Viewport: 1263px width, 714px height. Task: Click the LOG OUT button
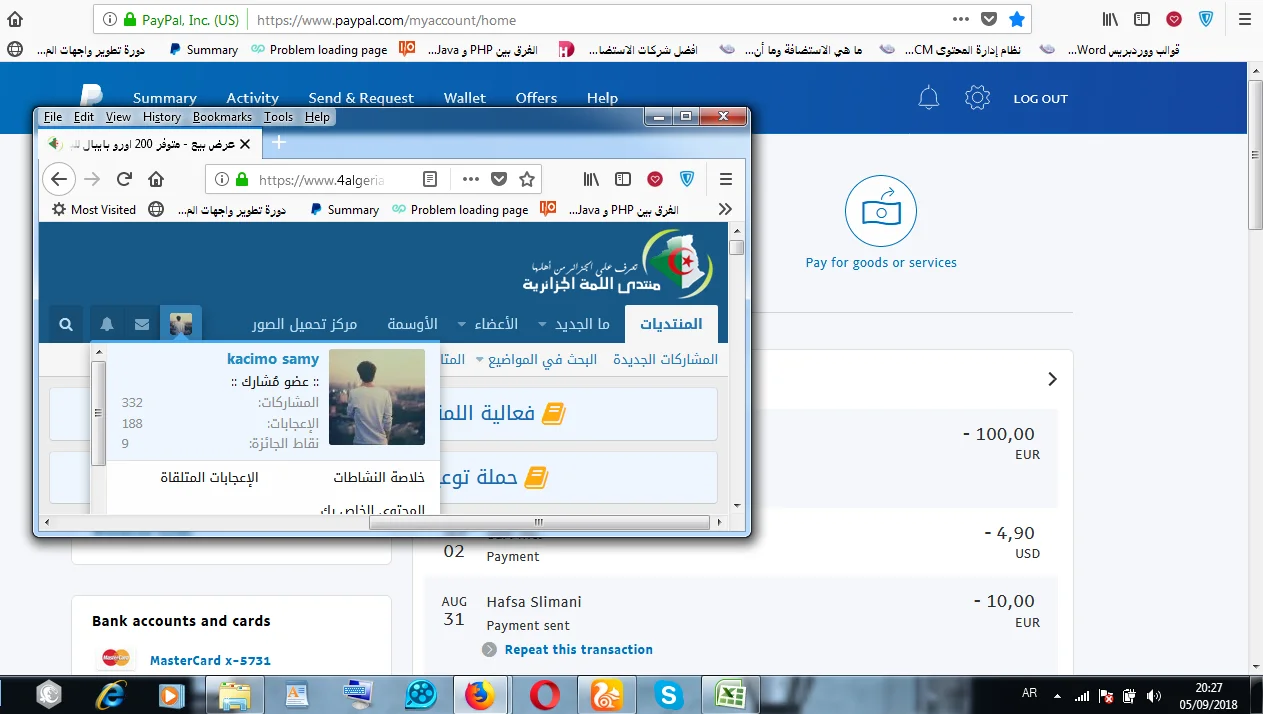click(1040, 99)
